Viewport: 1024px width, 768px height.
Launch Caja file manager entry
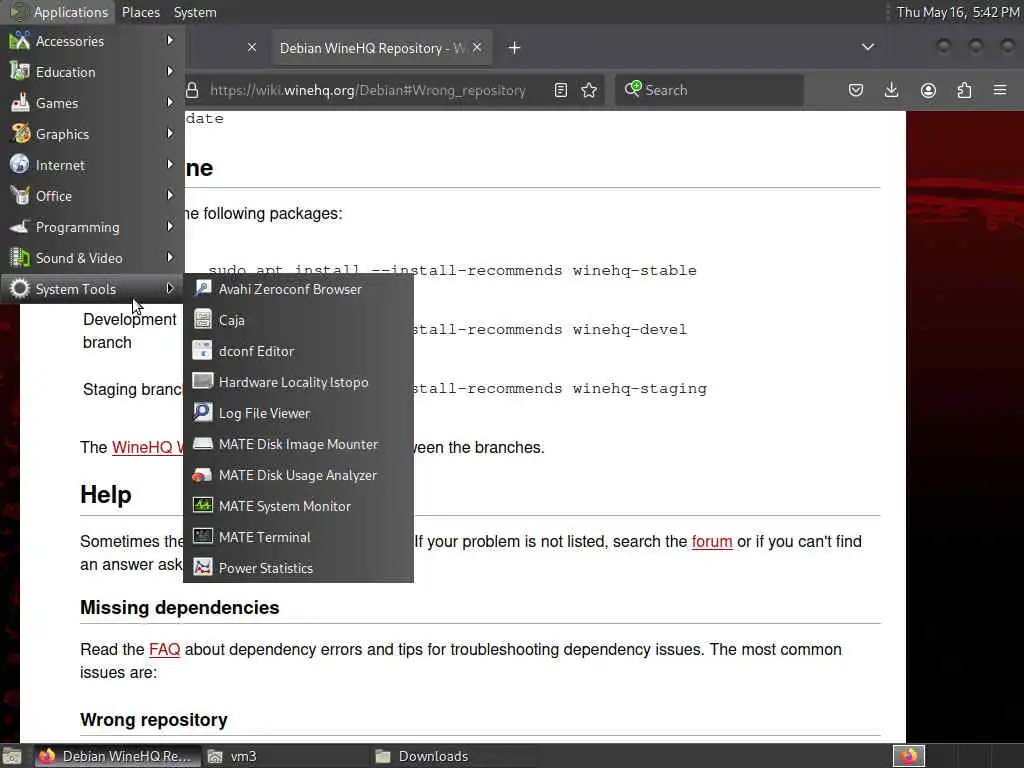[x=298, y=320]
